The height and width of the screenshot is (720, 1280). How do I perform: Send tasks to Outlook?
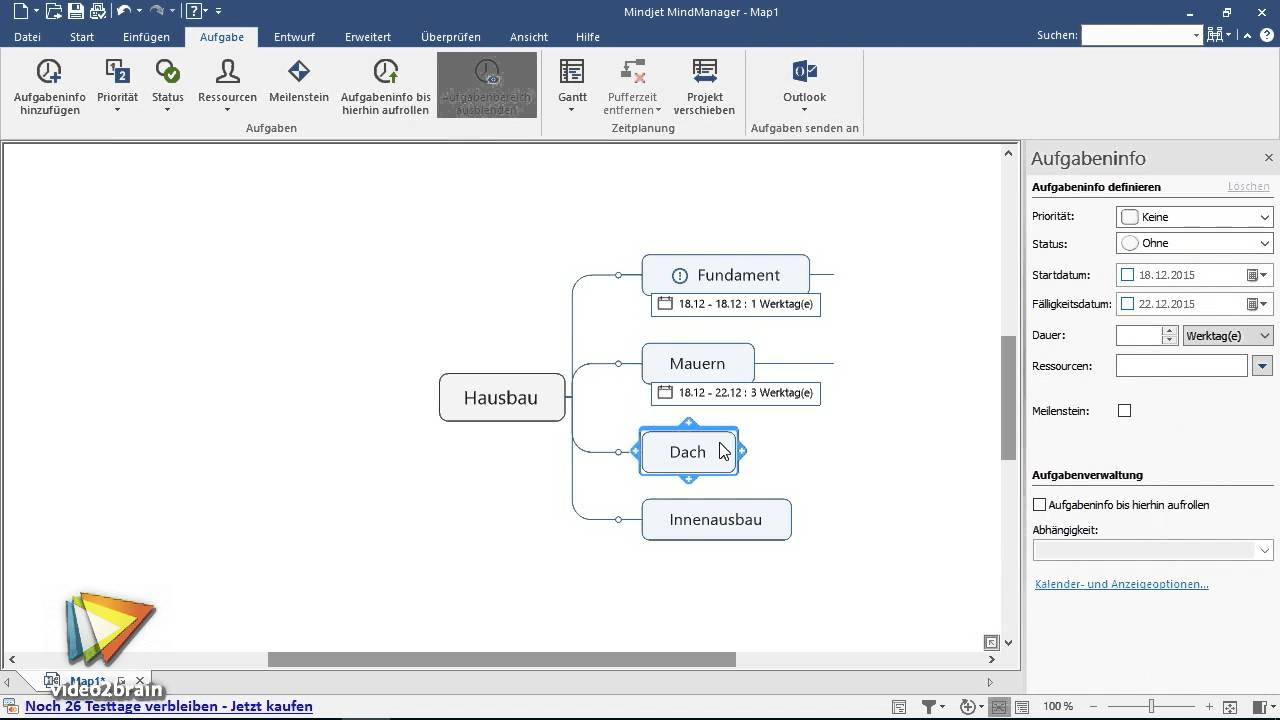point(804,86)
